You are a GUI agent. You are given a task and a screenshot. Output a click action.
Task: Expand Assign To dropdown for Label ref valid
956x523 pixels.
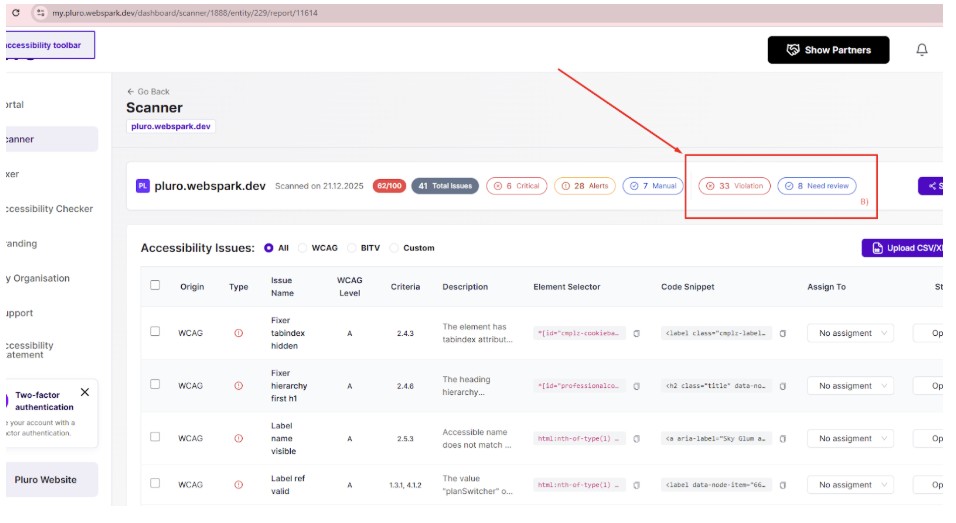(x=850, y=485)
